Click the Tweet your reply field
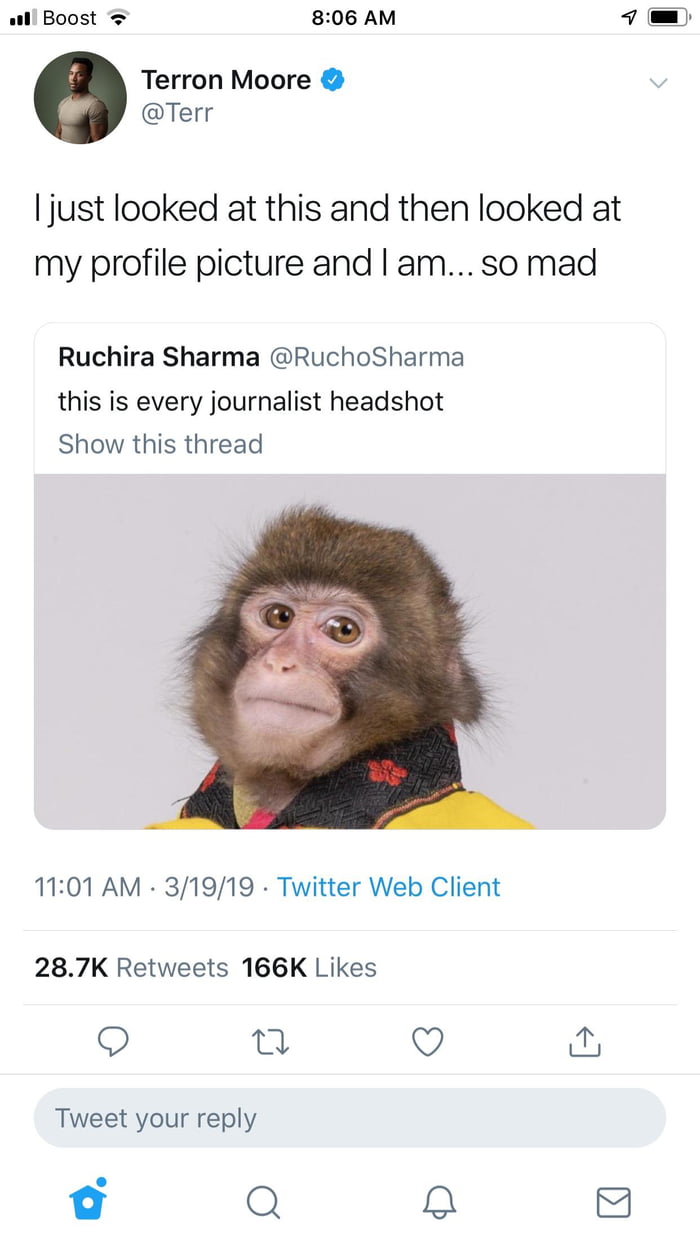Image resolution: width=700 pixels, height=1244 pixels. pos(350,1118)
